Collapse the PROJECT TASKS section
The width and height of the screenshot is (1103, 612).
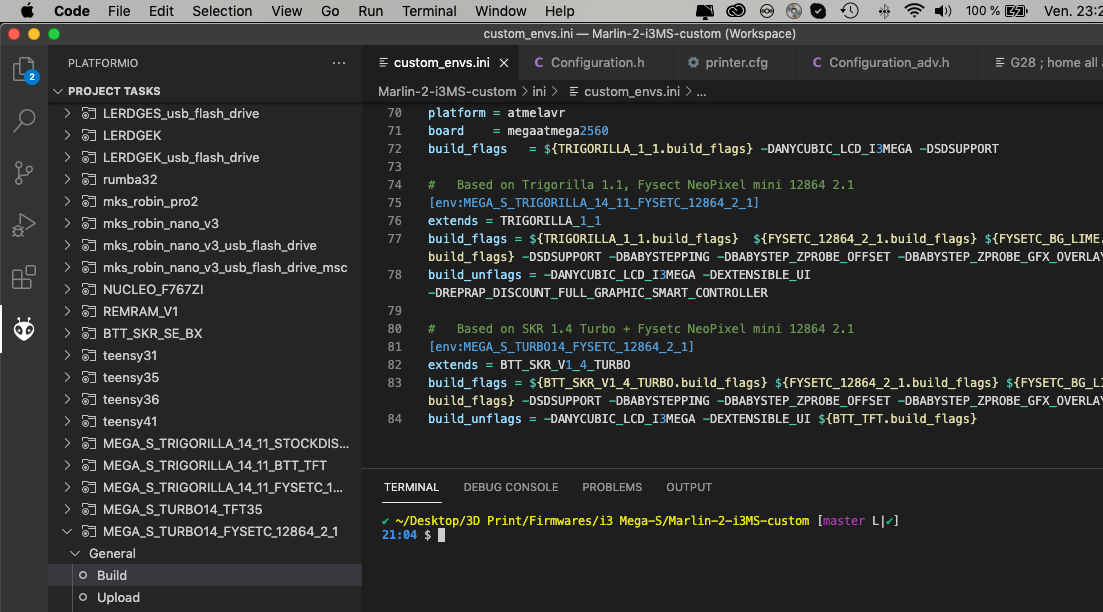(x=58, y=91)
